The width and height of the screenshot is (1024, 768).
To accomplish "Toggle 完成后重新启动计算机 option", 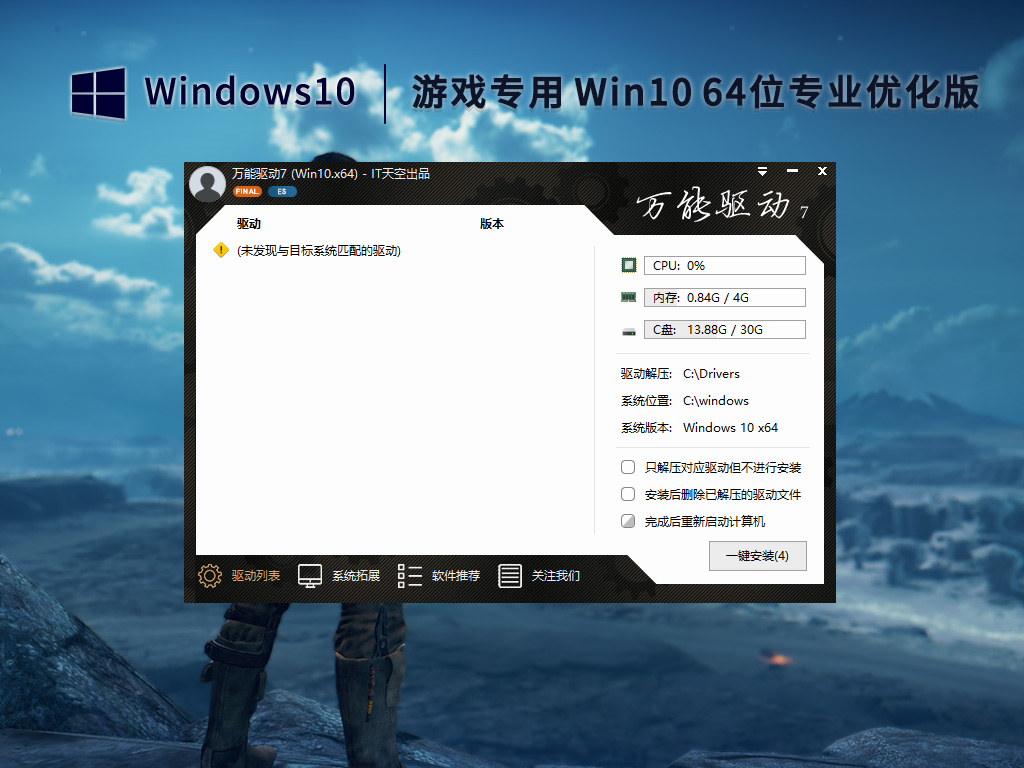I will [628, 520].
